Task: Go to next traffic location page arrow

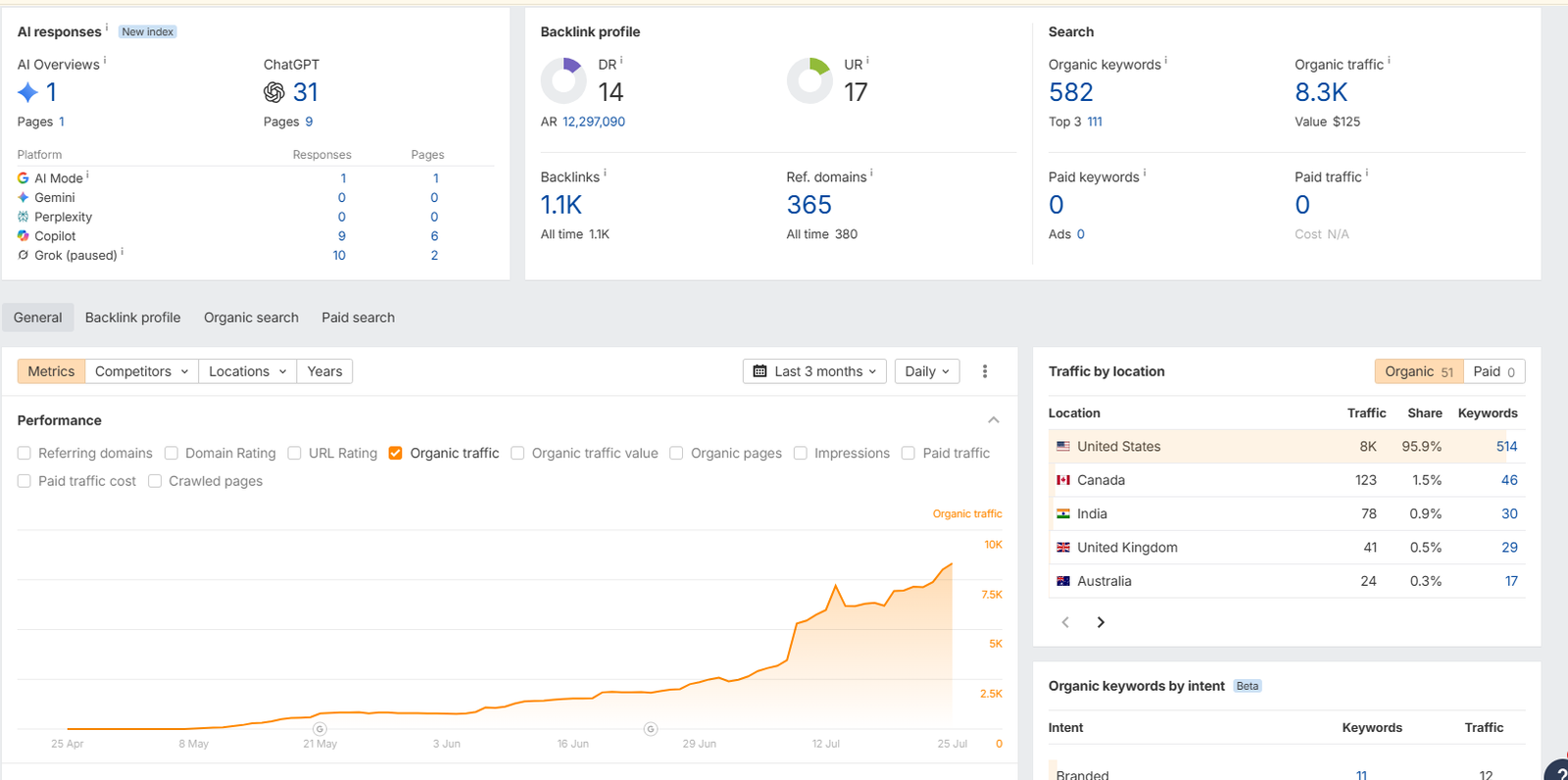Action: pyautogui.click(x=1101, y=622)
